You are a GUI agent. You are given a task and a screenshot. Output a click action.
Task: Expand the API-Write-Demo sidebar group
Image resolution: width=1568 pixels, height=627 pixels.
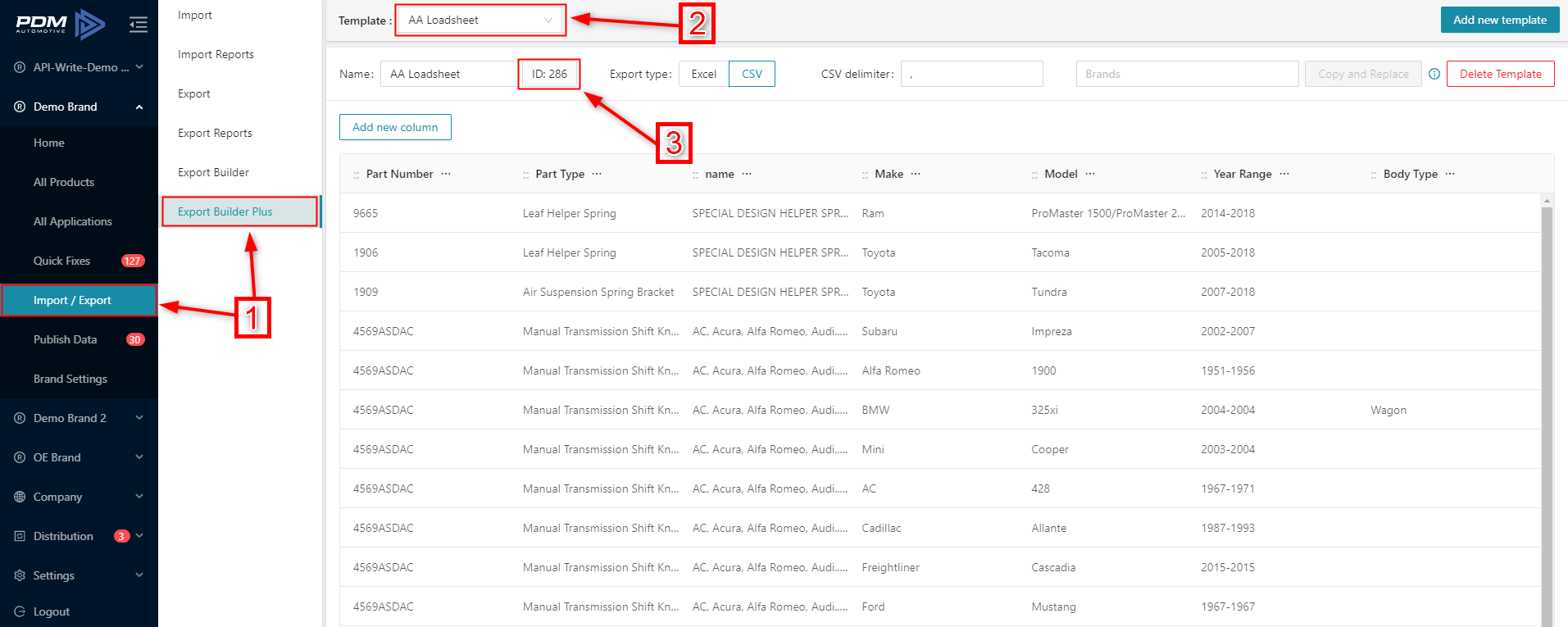pos(139,67)
